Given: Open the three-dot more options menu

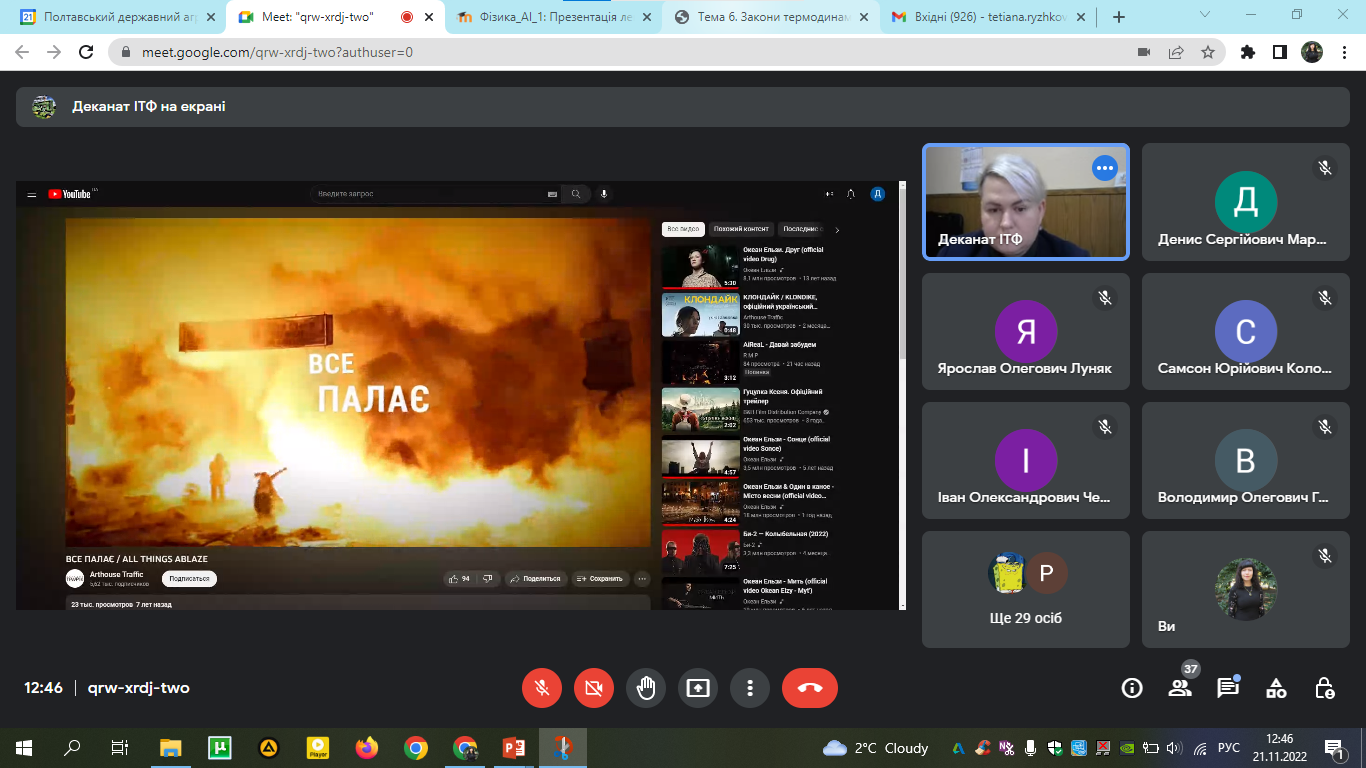Looking at the screenshot, I should [x=750, y=688].
